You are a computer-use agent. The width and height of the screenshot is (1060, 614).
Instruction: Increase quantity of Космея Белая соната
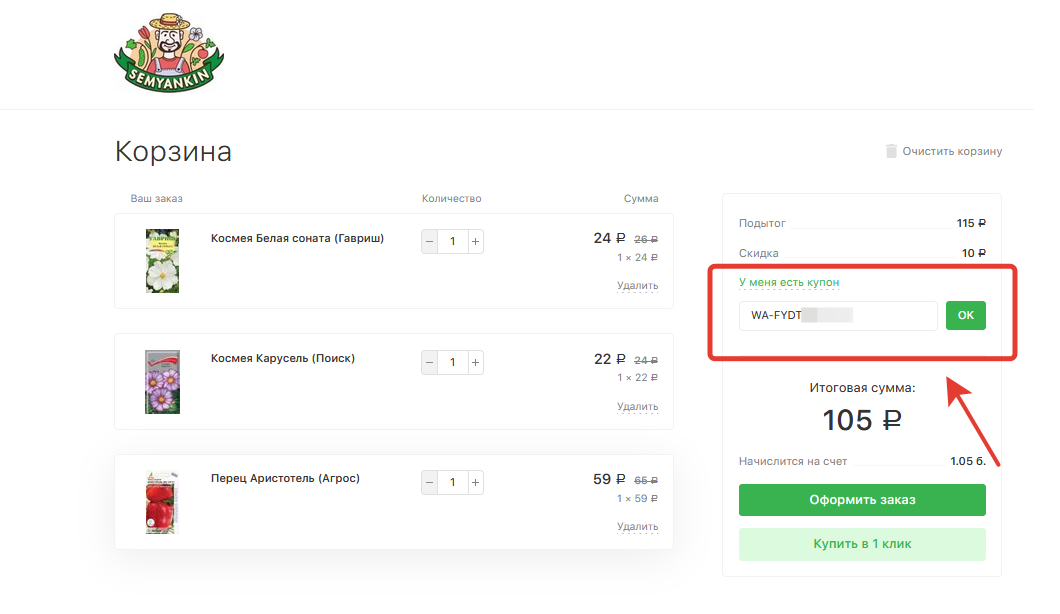475,241
